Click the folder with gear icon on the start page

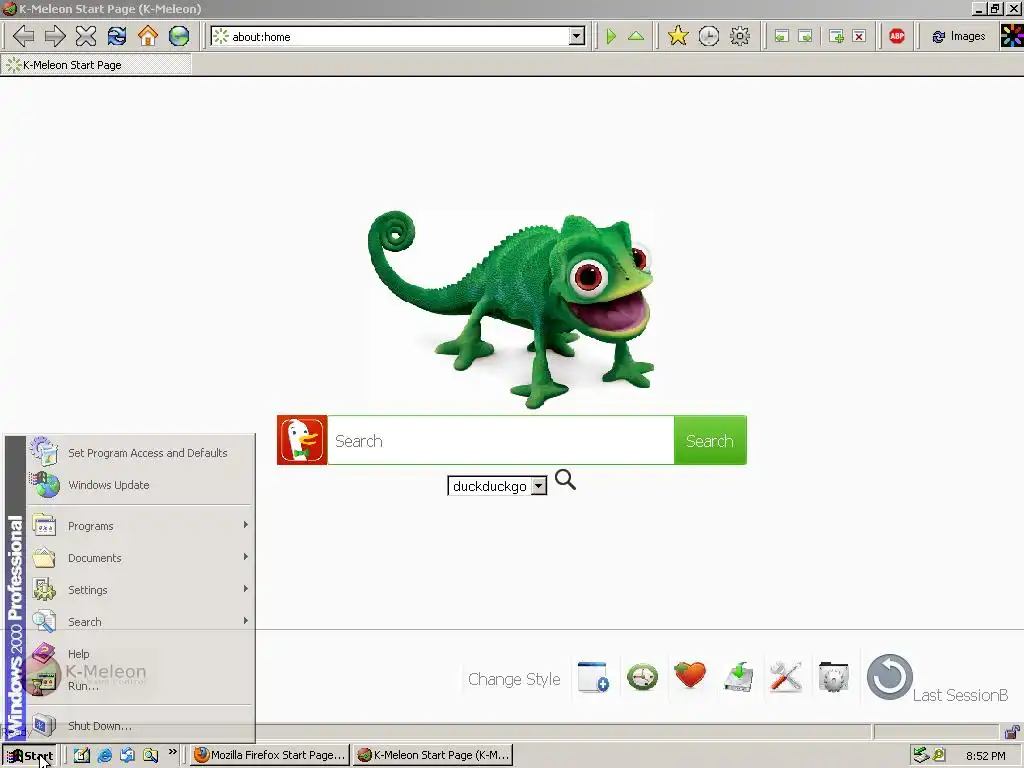(833, 677)
